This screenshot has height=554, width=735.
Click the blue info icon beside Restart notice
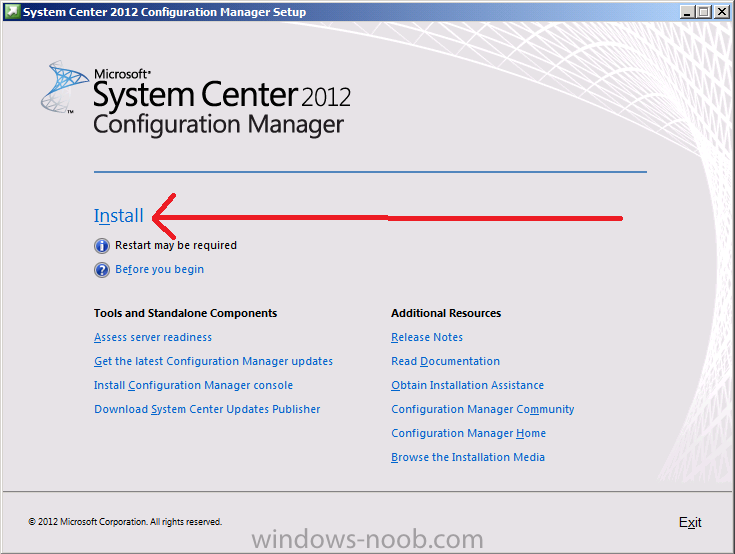tap(102, 246)
